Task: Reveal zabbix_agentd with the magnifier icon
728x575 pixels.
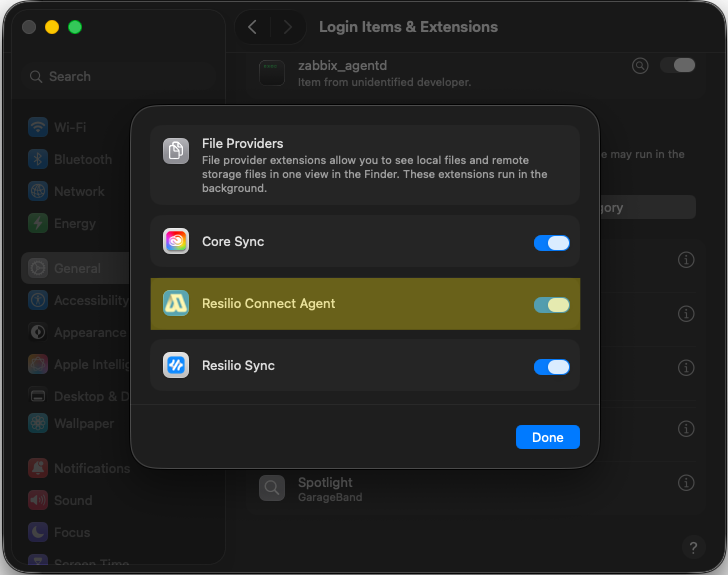Action: (640, 65)
